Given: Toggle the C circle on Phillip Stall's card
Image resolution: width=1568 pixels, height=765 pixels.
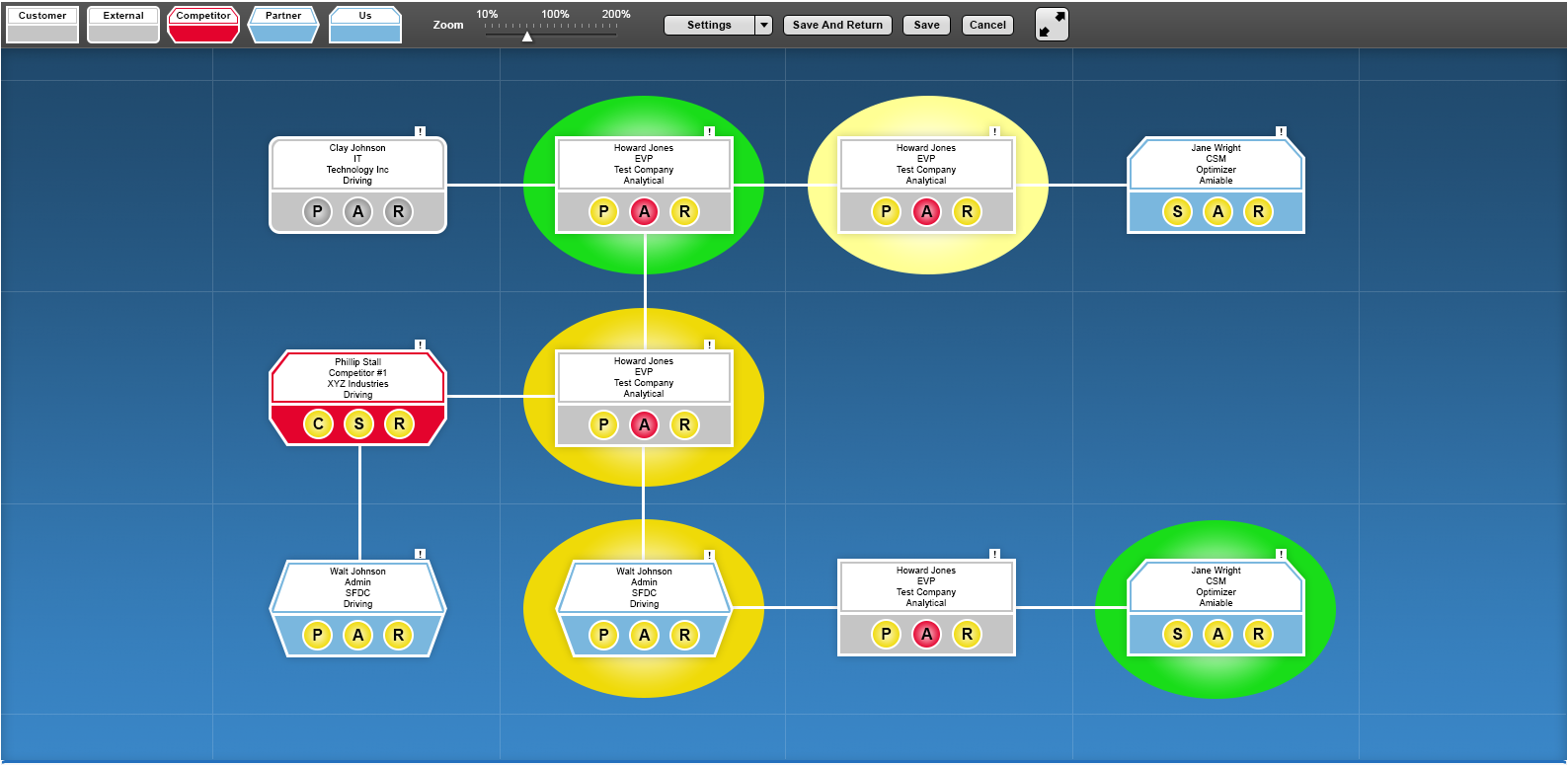Looking at the screenshot, I should pos(318,423).
